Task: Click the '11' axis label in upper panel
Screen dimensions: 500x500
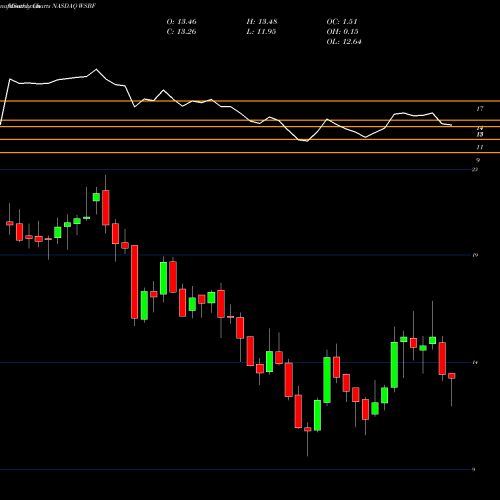Action: point(480,147)
